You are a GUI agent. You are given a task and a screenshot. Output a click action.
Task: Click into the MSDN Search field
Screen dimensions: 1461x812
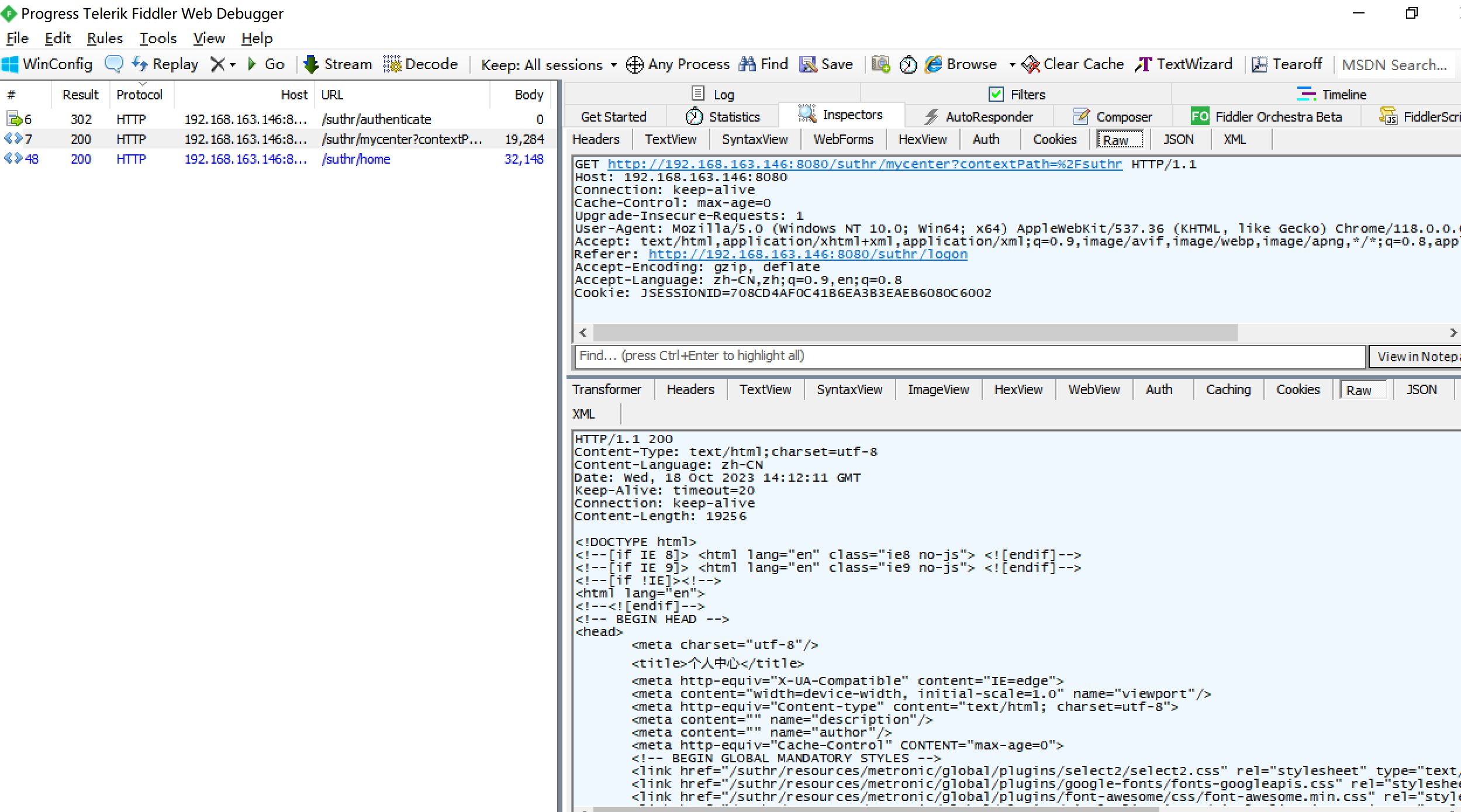point(1397,65)
